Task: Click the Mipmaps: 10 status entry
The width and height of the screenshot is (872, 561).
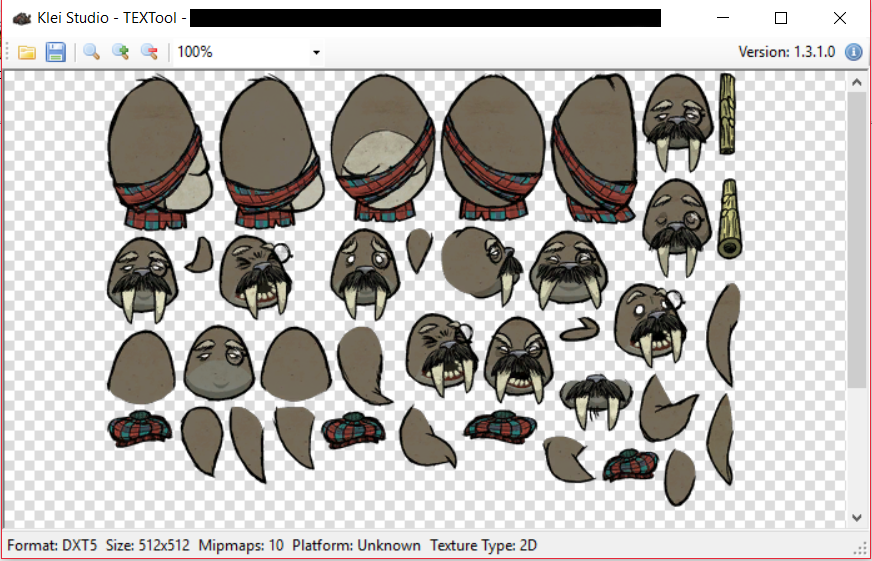Action: 241,545
